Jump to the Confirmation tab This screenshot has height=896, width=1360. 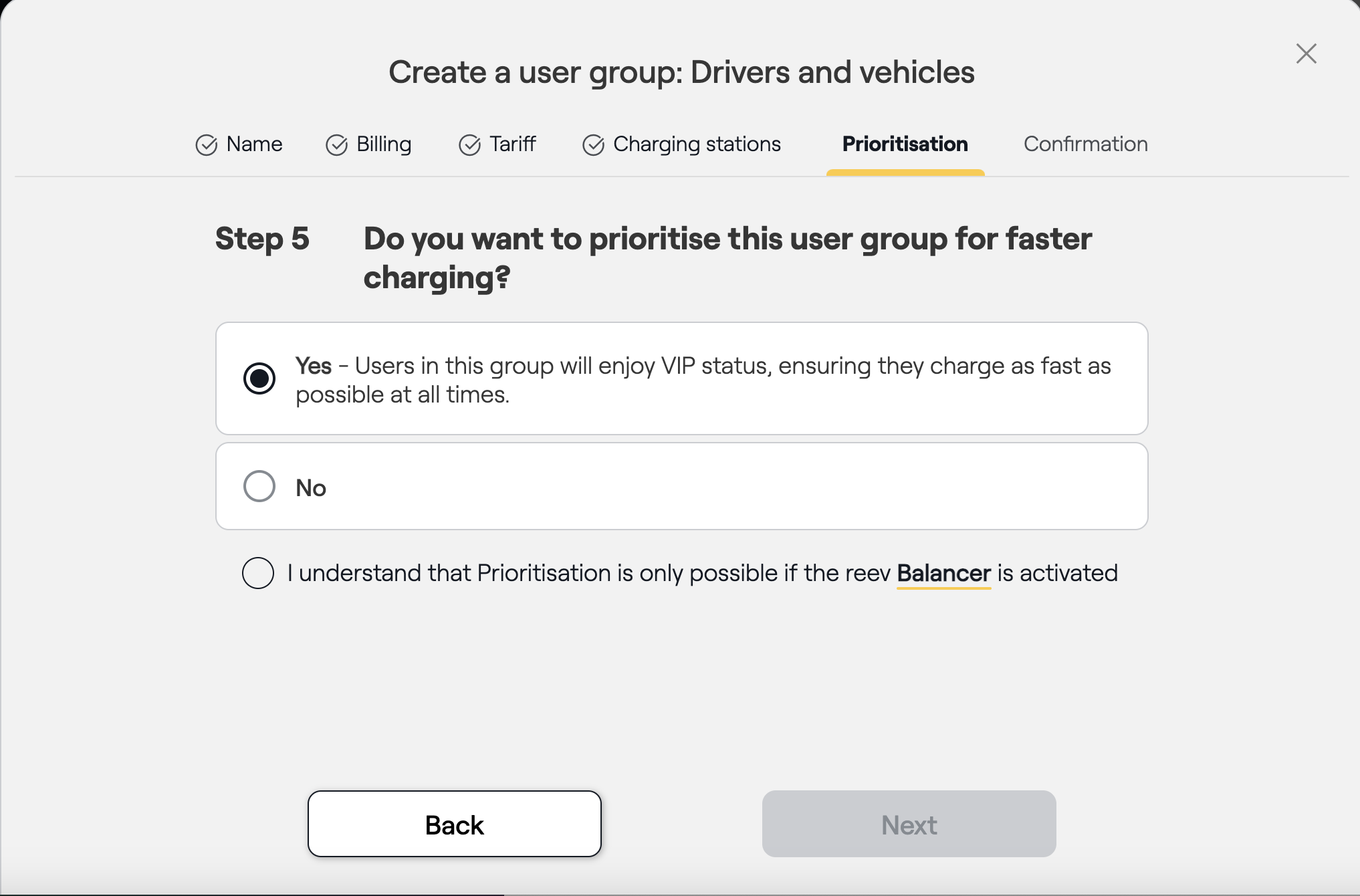(1085, 144)
